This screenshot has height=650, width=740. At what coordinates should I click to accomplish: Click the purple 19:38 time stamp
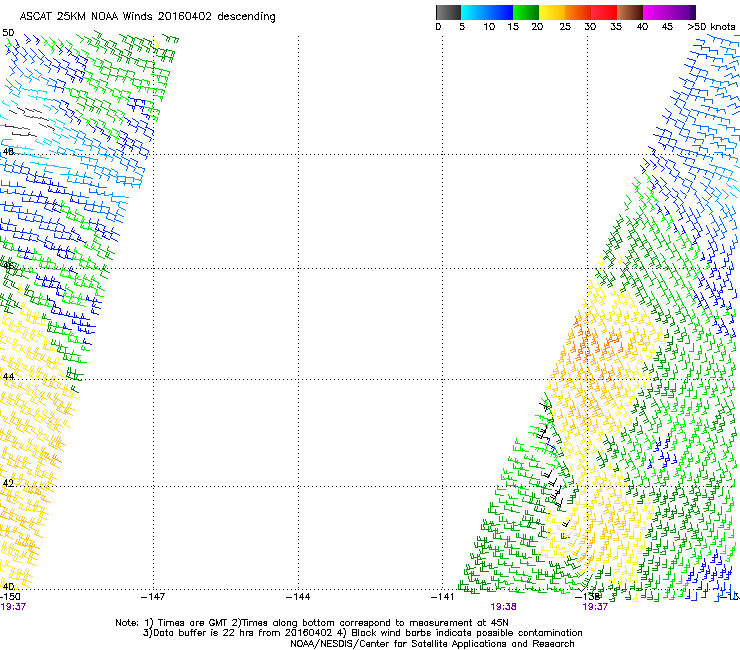(x=503, y=607)
